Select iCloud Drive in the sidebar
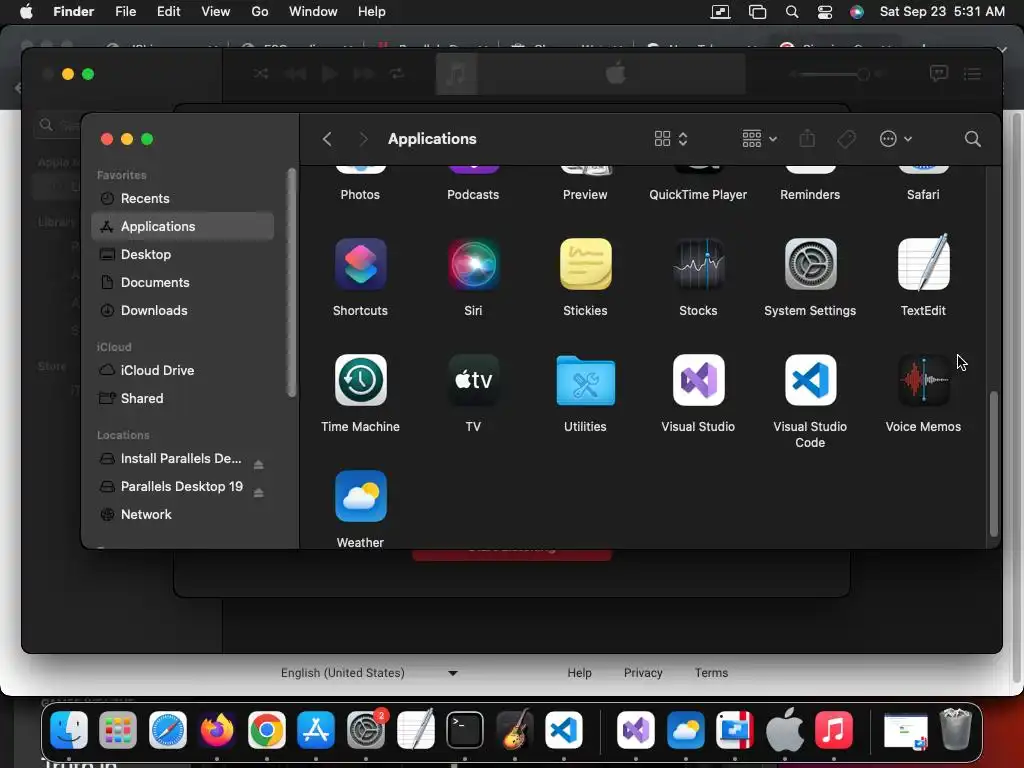The width and height of the screenshot is (1024, 768). [183, 370]
